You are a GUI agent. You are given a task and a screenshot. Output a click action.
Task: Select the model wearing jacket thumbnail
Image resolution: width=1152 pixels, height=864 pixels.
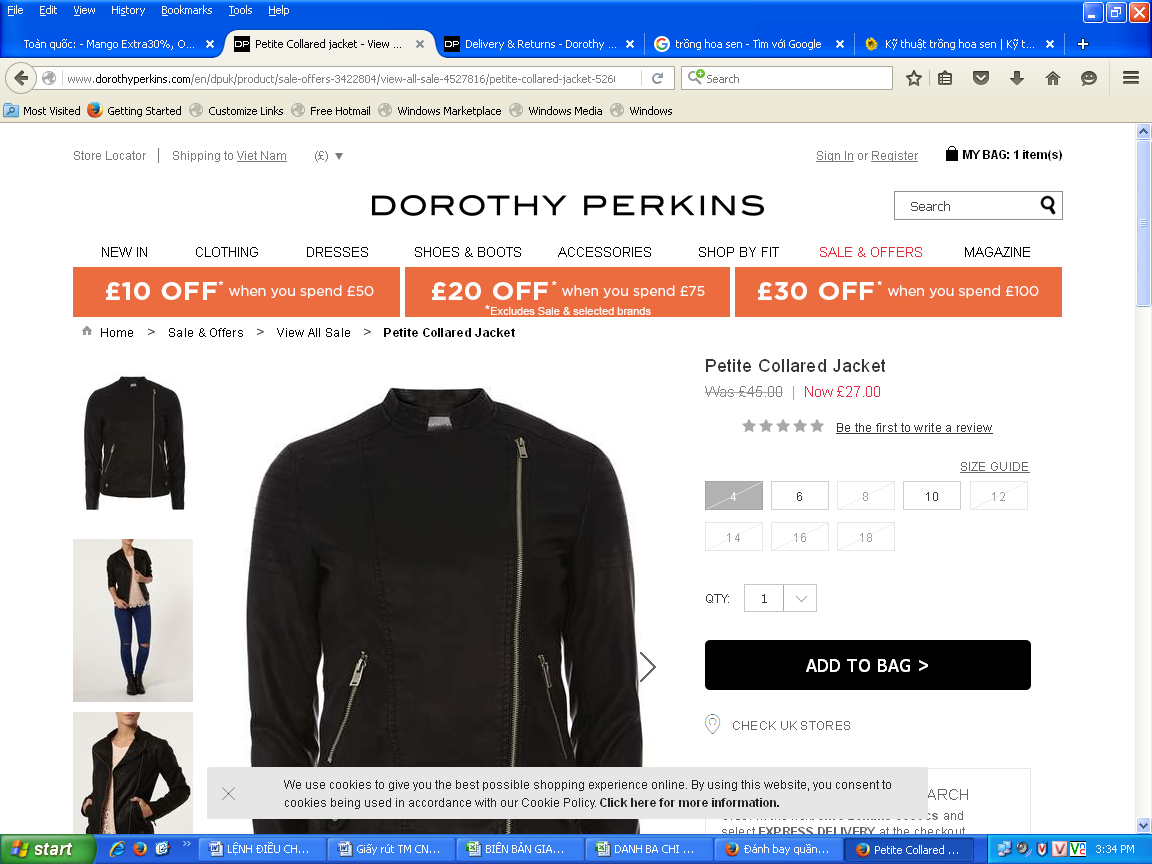coord(133,620)
